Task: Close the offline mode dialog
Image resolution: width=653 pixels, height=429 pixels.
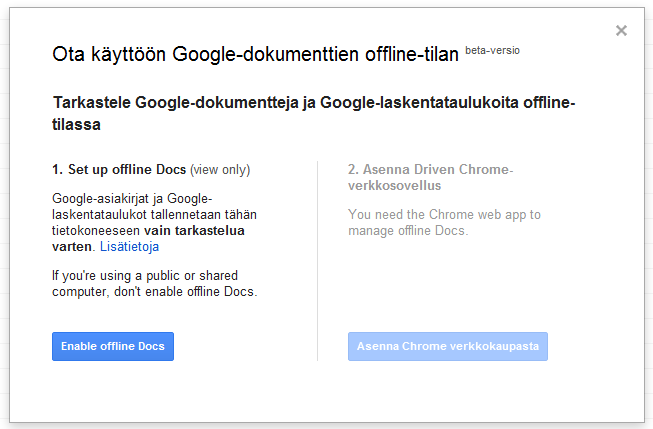Action: (621, 31)
